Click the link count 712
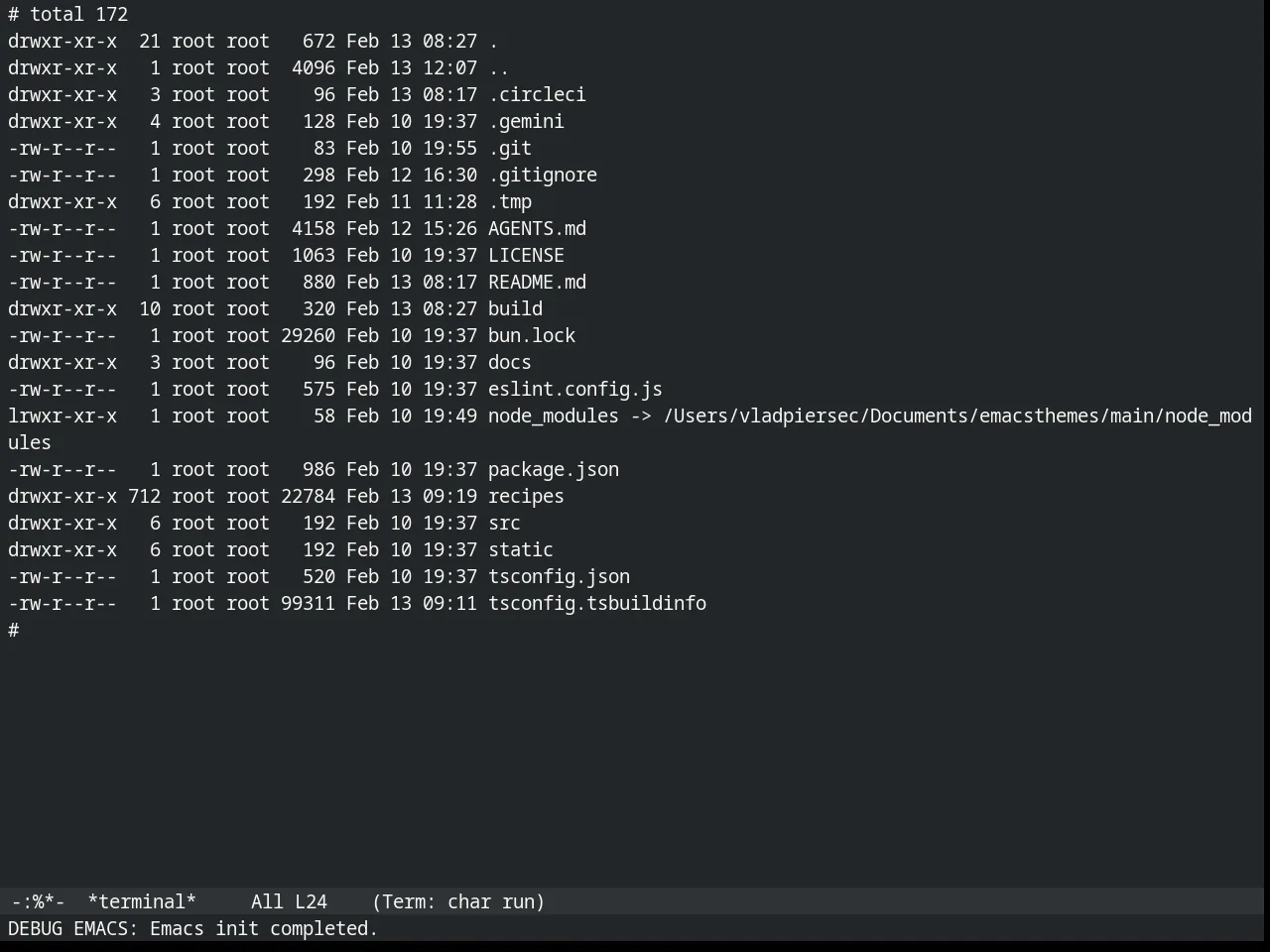The image size is (1270, 952). 144,496
